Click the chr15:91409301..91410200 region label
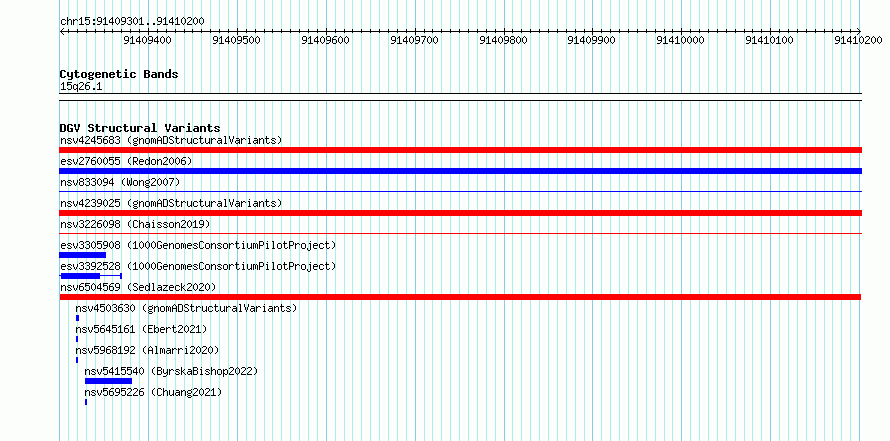This screenshot has height=441, width=890. pyautogui.click(x=132, y=21)
